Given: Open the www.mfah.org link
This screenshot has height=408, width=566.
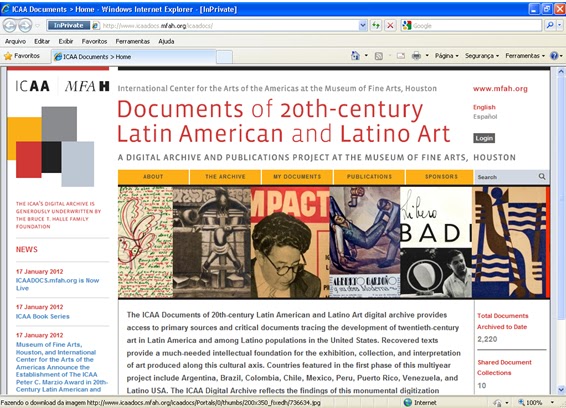Looking at the screenshot, I should tap(500, 88).
